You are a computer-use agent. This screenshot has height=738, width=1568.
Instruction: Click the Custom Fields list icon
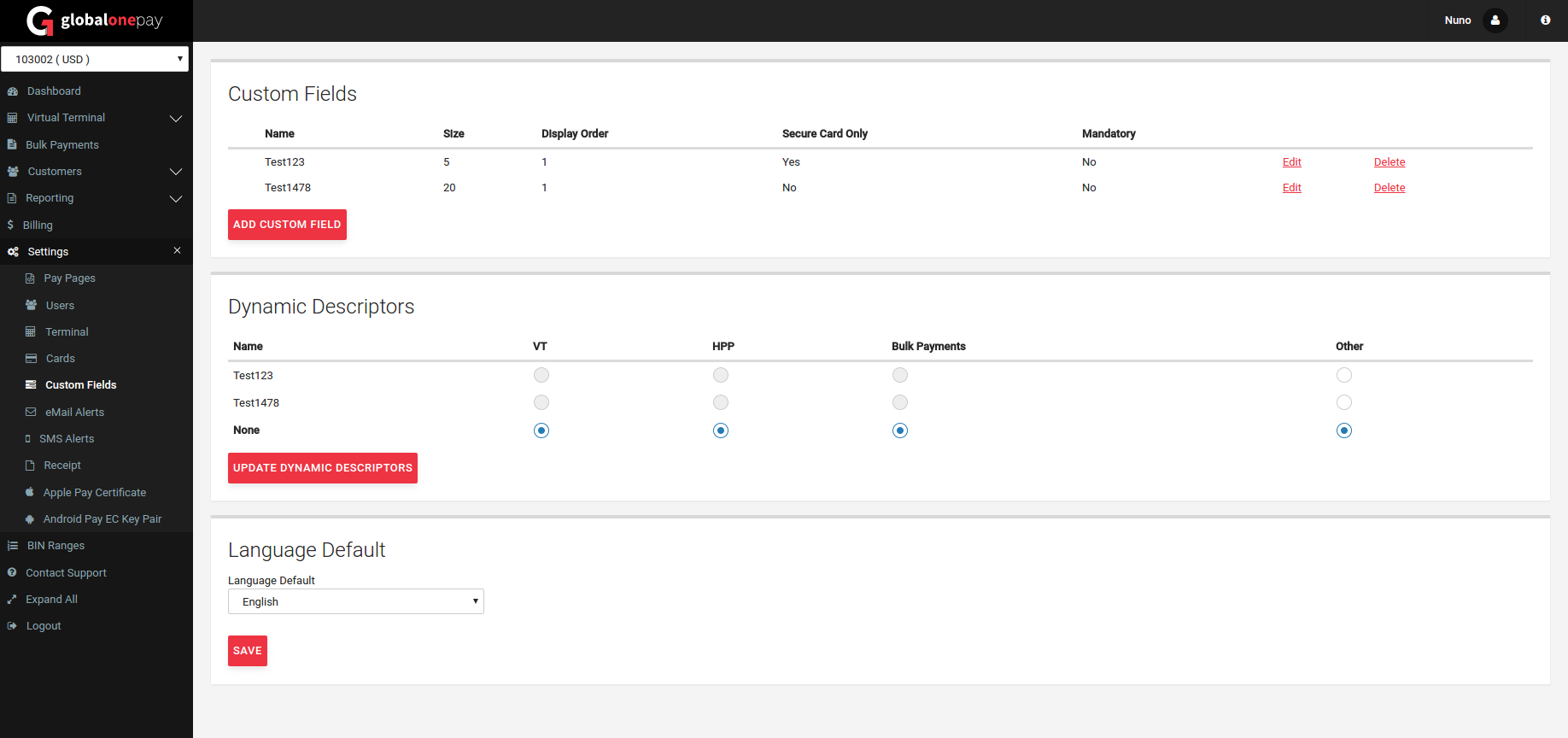coord(31,385)
